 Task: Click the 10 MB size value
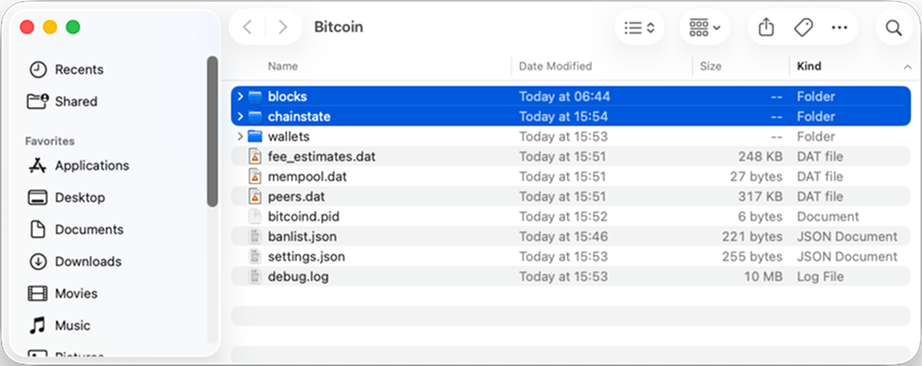763,277
